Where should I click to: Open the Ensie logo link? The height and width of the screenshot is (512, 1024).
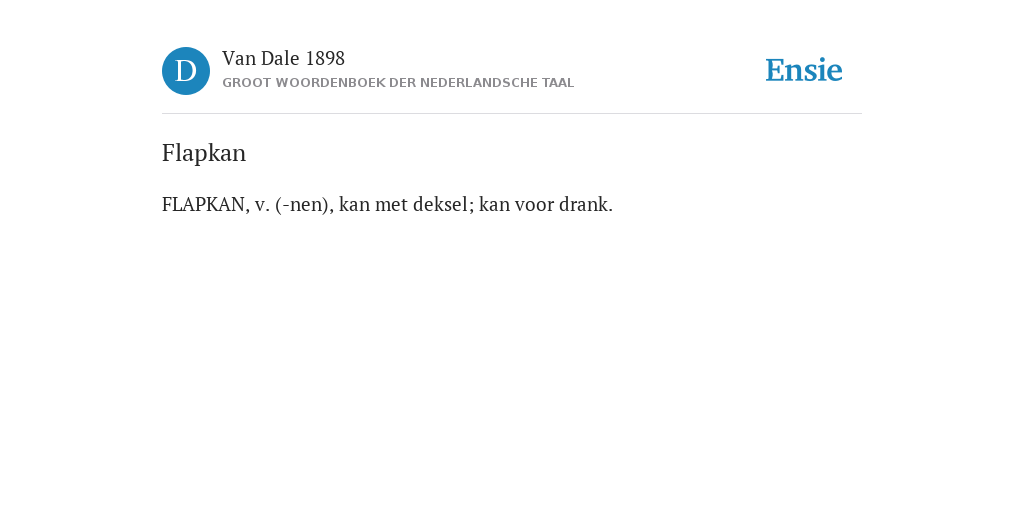click(804, 70)
